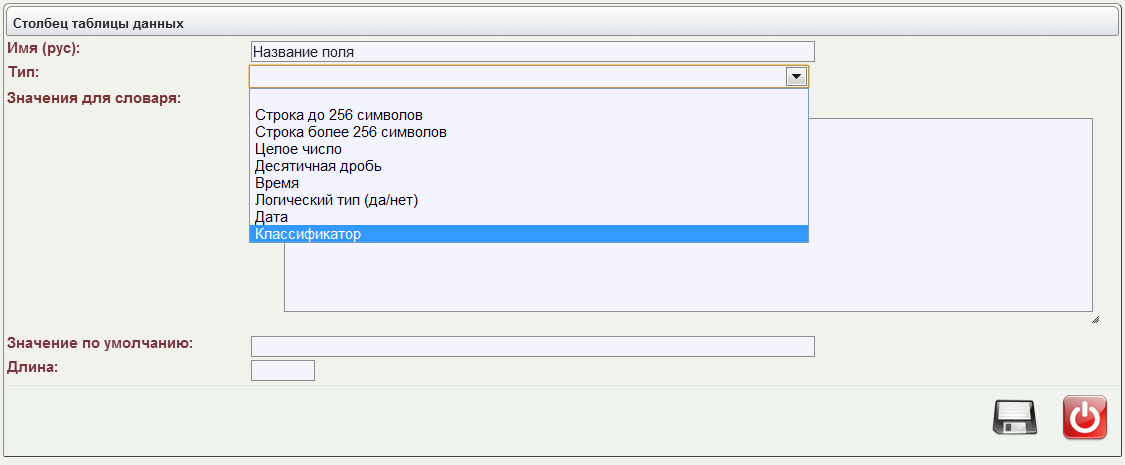Choose highlighted 'Классификатор' option
This screenshot has width=1125, height=465.
[529, 234]
